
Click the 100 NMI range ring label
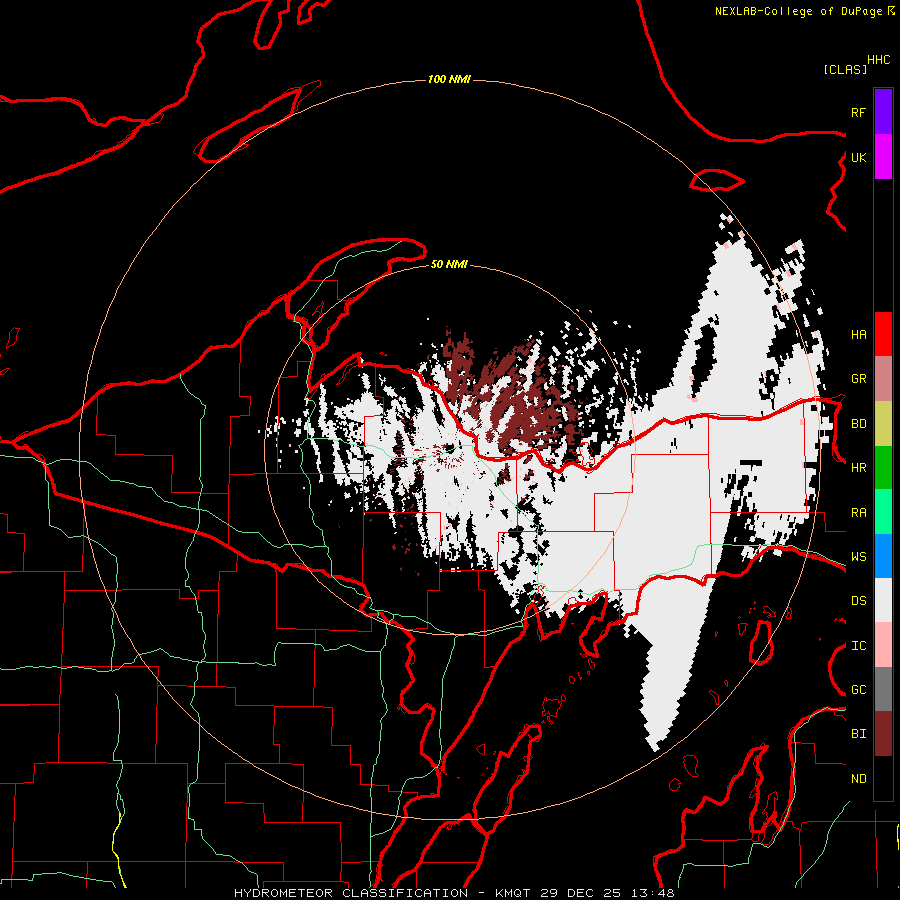click(x=449, y=79)
